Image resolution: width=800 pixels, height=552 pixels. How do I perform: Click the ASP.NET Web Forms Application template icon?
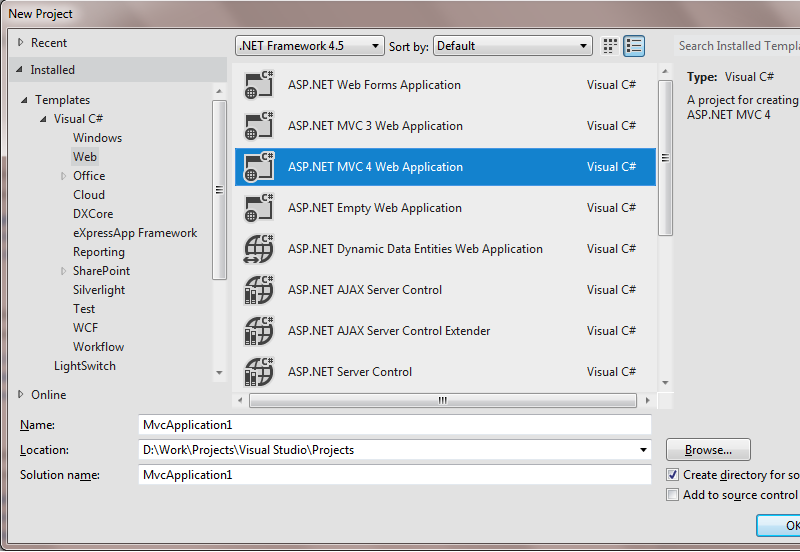tap(259, 85)
